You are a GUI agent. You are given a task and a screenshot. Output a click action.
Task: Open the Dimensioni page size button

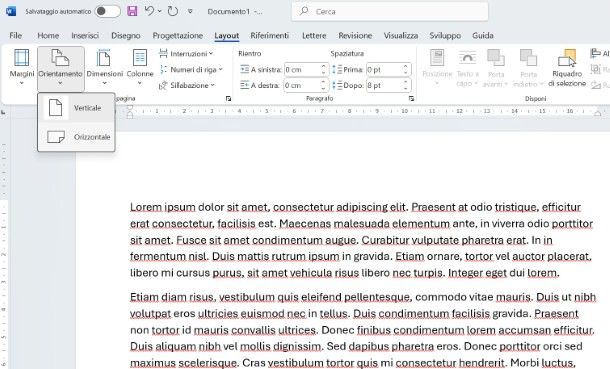click(104, 68)
